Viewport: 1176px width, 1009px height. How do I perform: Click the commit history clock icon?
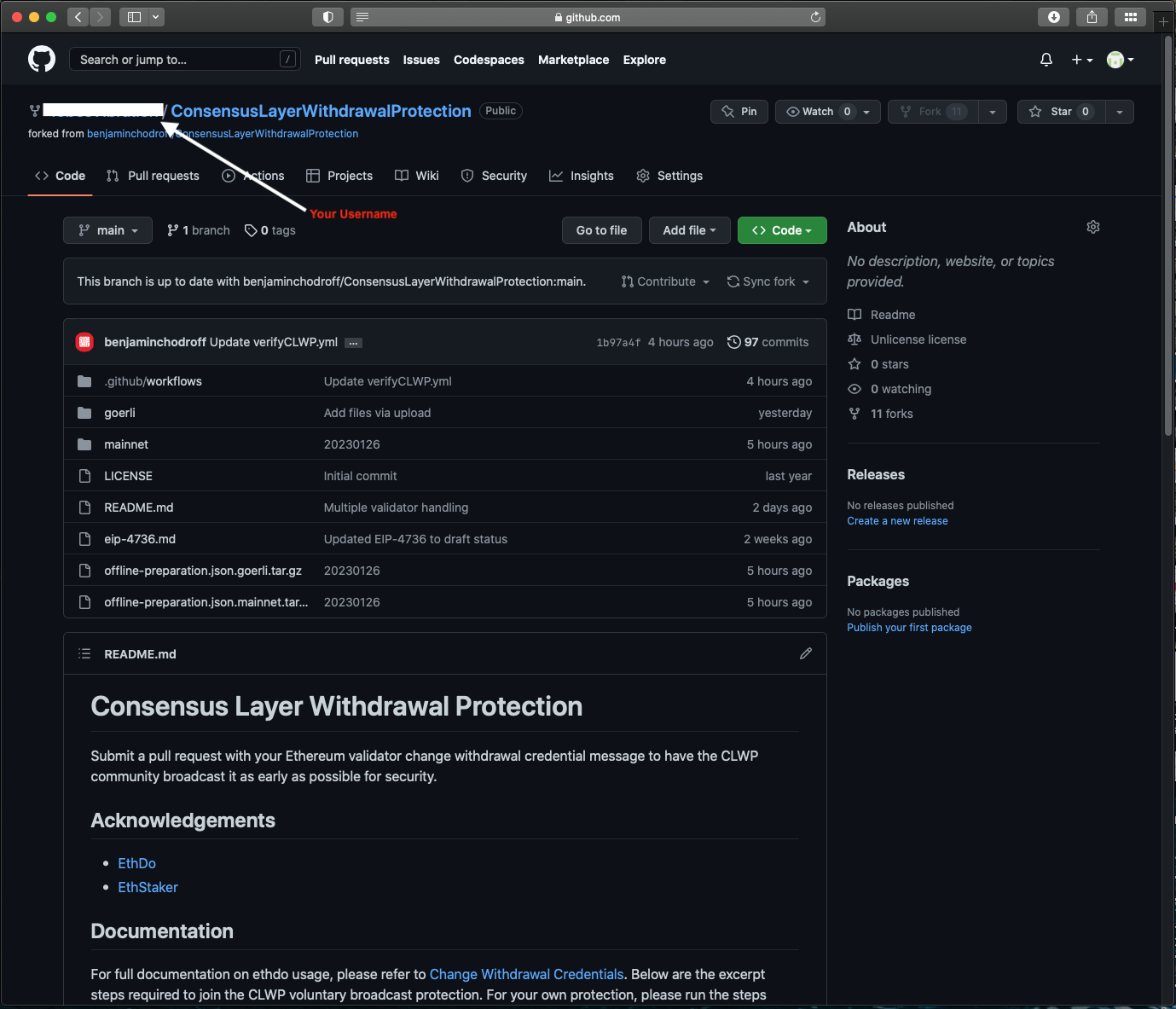(x=733, y=342)
